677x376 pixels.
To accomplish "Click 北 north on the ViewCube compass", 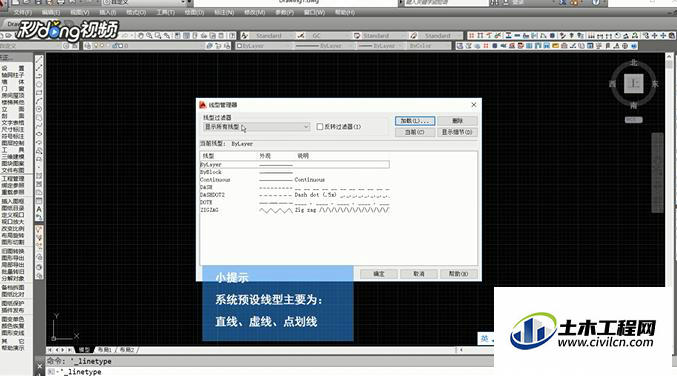I will (633, 63).
